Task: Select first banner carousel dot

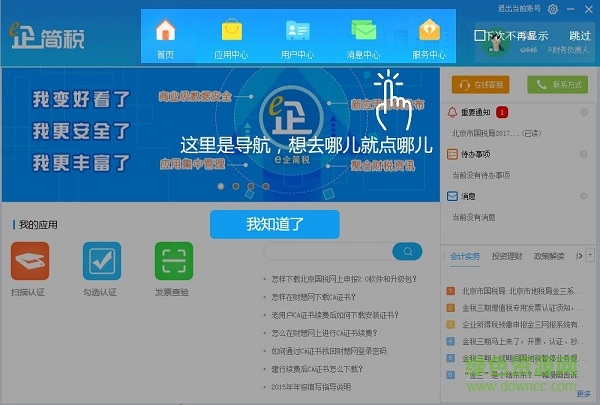Action: 221,186
